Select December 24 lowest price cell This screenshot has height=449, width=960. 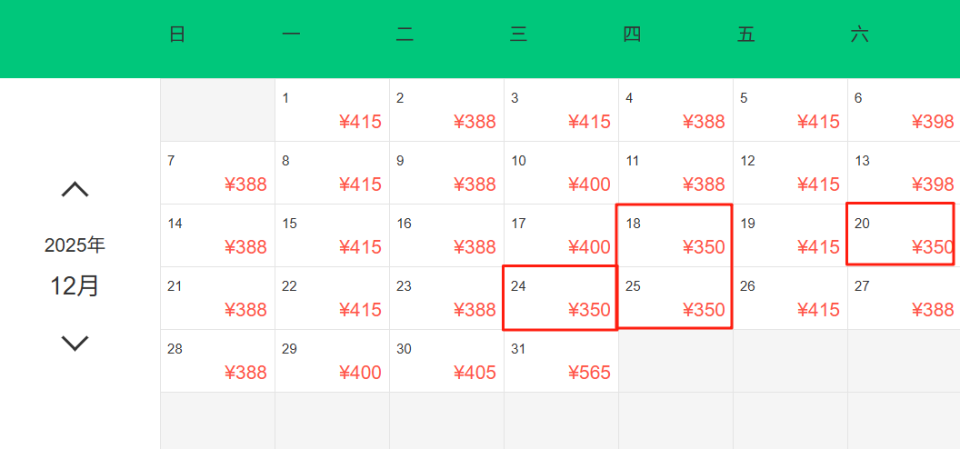(560, 298)
